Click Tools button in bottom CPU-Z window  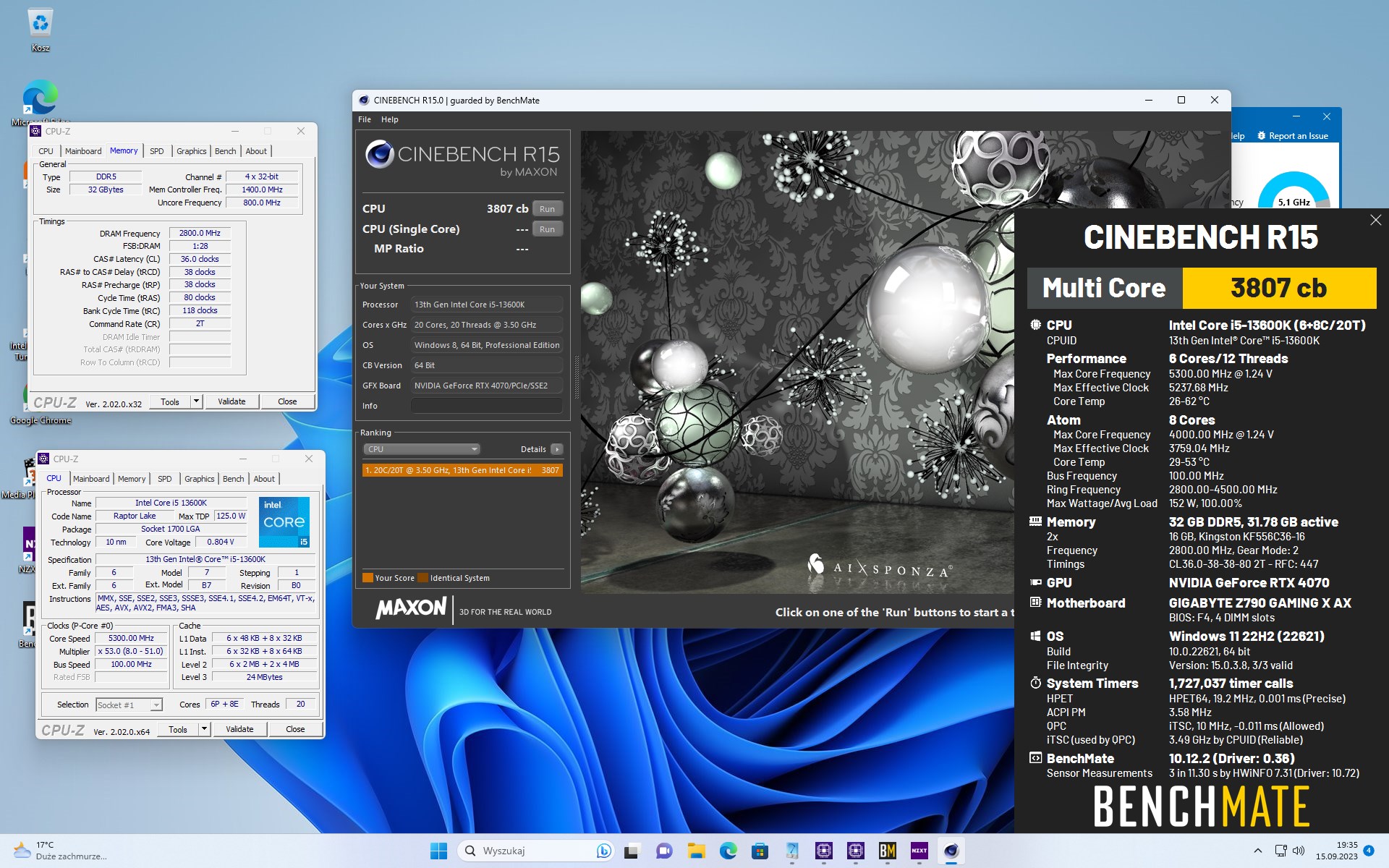tap(178, 730)
